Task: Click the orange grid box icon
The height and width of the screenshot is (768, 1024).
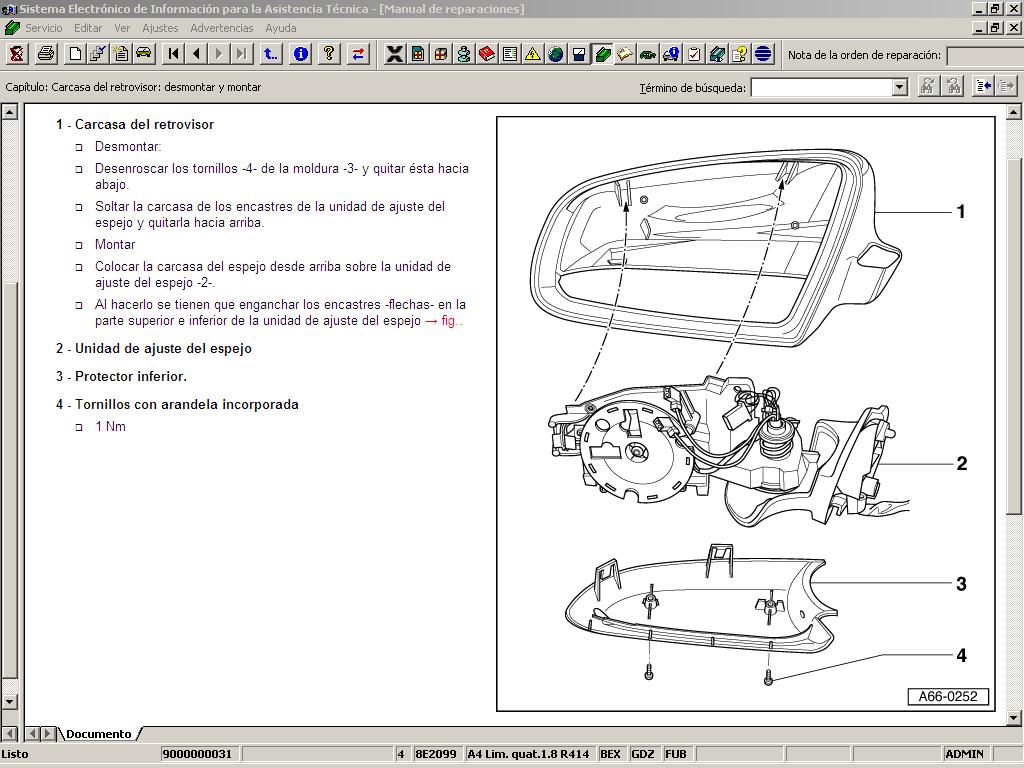Action: click(x=441, y=54)
